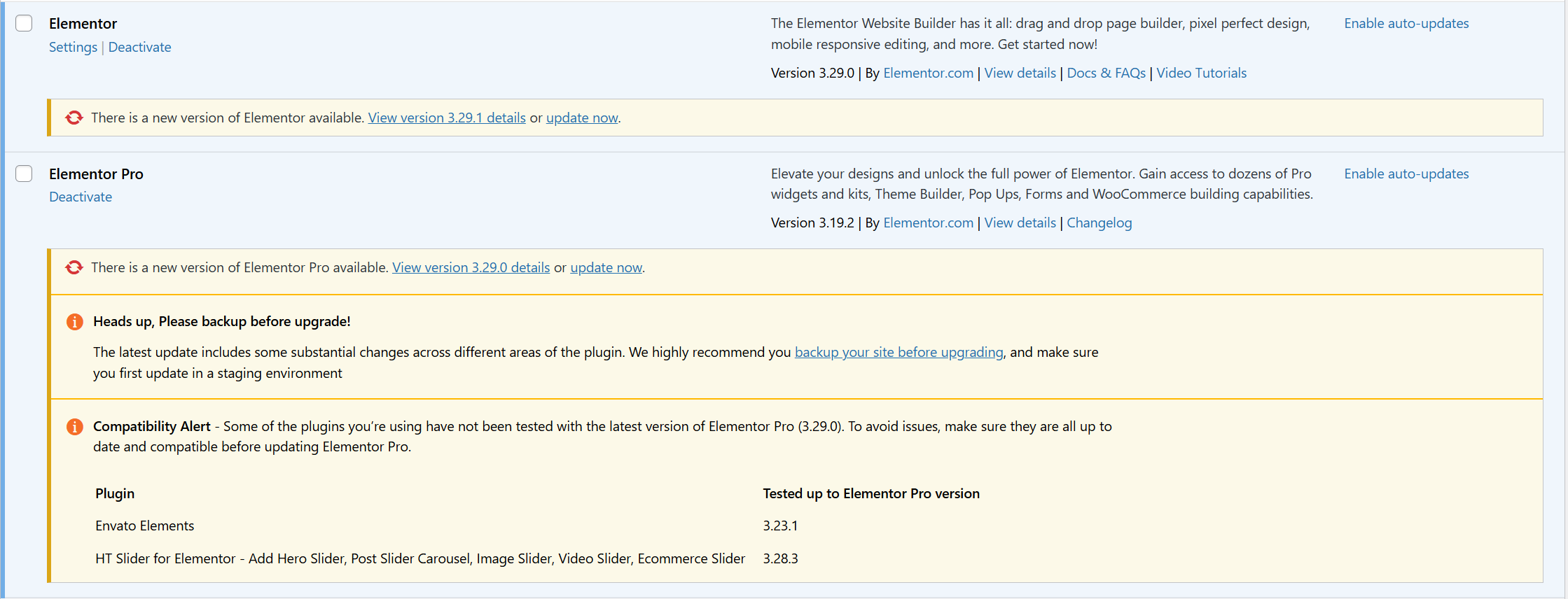Click the backup warning info icon

point(74,321)
